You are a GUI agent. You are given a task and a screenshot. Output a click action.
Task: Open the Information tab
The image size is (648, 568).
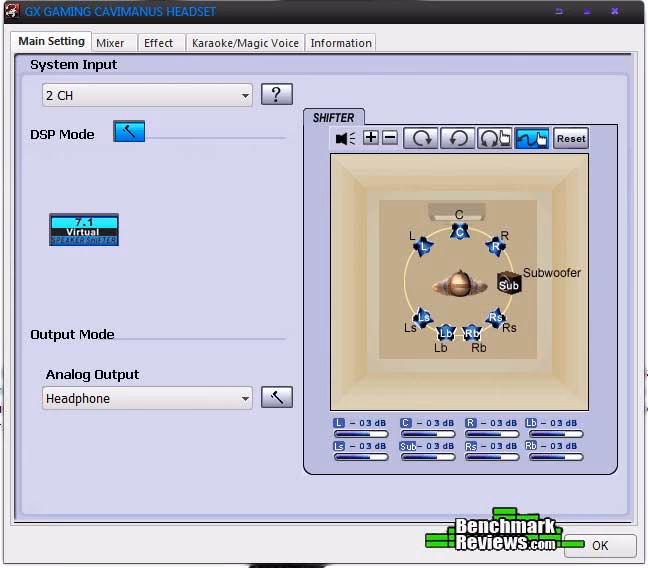341,43
